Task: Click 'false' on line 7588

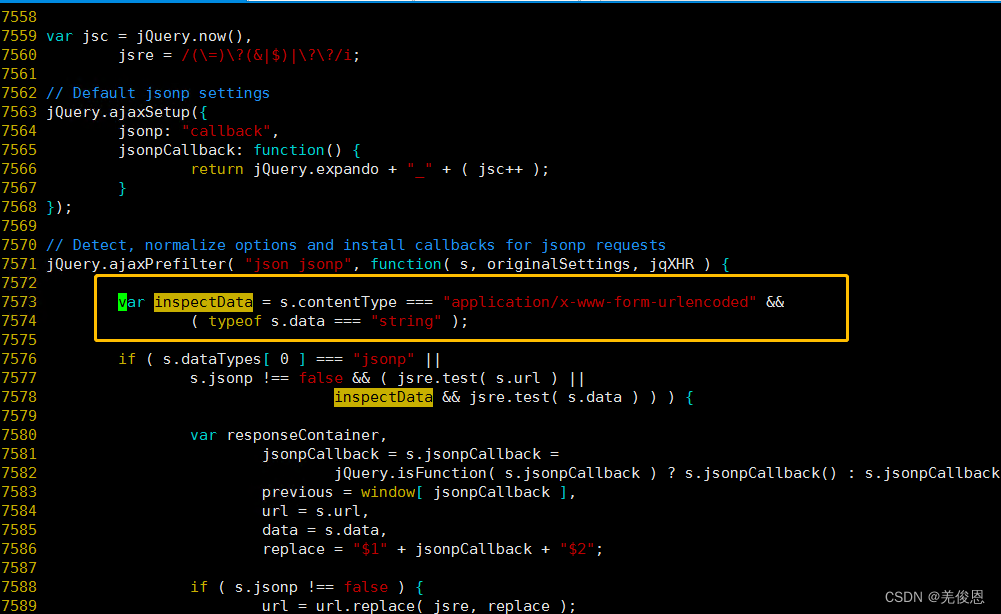Action: coord(366,587)
